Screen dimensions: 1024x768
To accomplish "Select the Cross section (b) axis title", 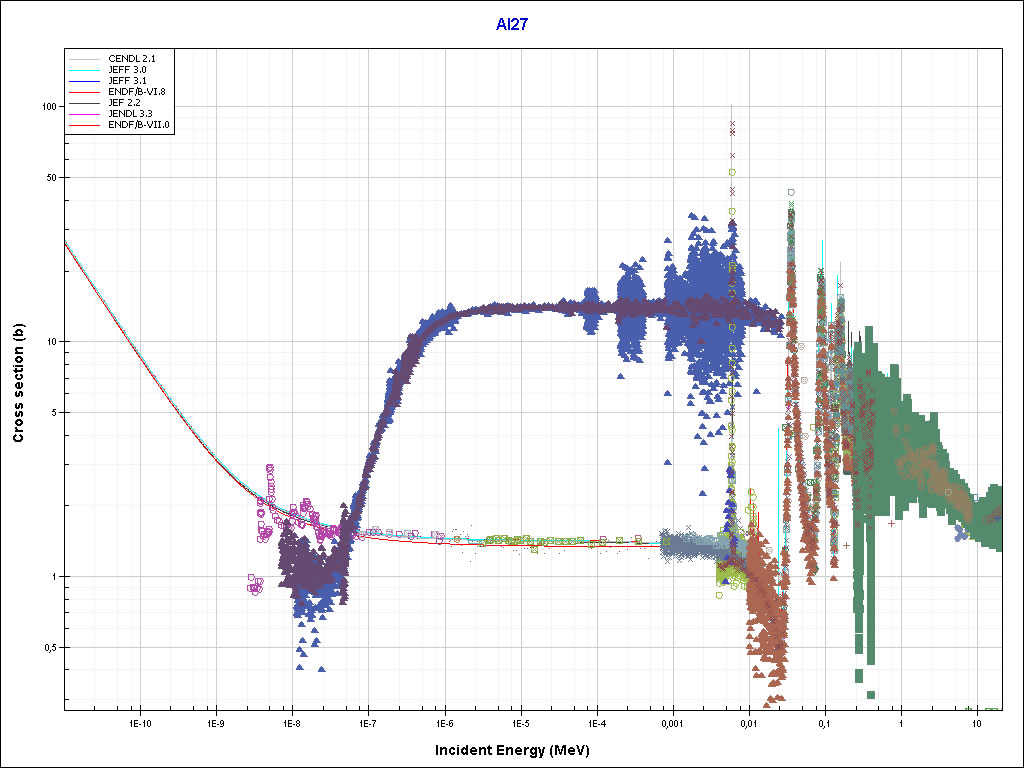I will click(x=18, y=384).
